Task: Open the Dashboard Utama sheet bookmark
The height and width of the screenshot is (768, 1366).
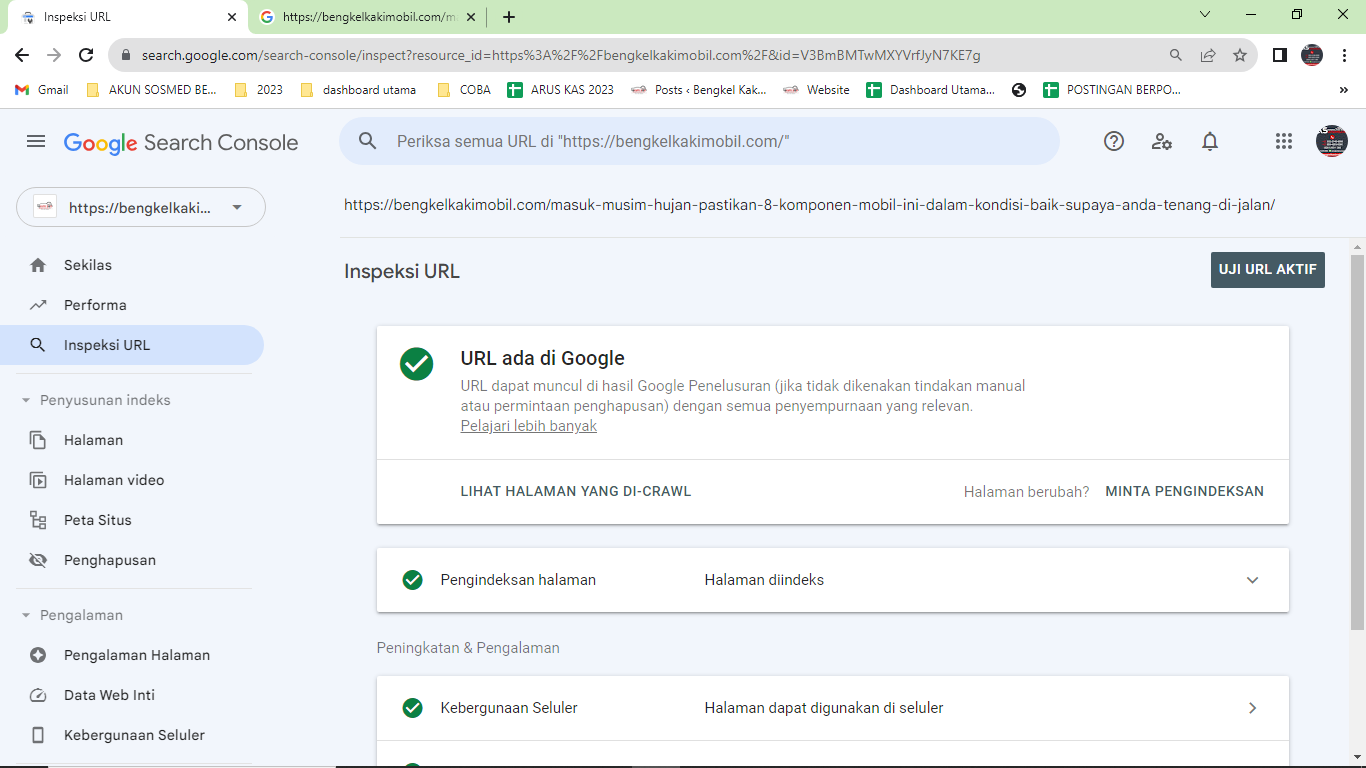Action: pyautogui.click(x=930, y=90)
